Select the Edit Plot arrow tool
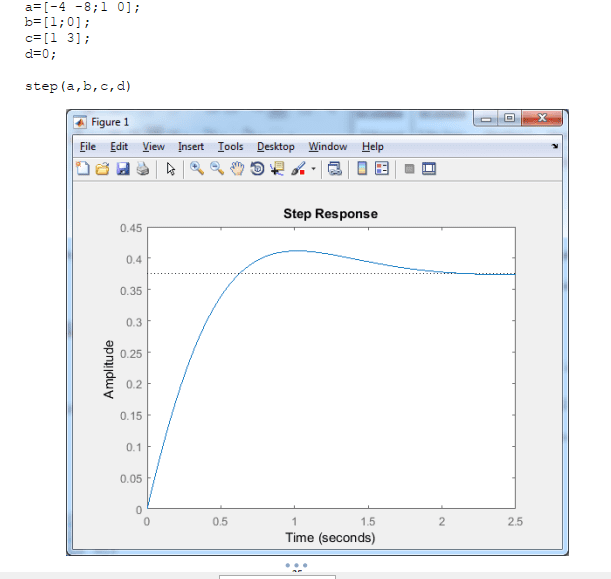 click(x=170, y=169)
